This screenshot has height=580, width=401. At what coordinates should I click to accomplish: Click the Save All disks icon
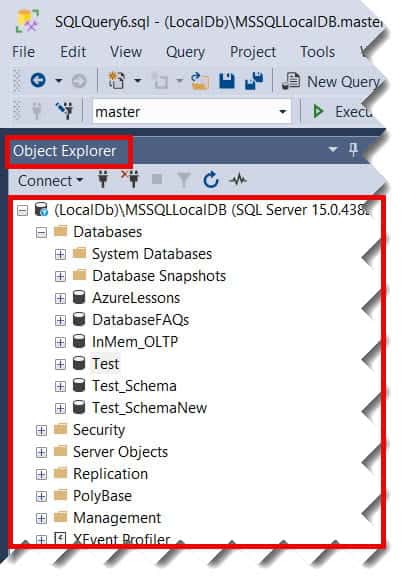[x=254, y=81]
